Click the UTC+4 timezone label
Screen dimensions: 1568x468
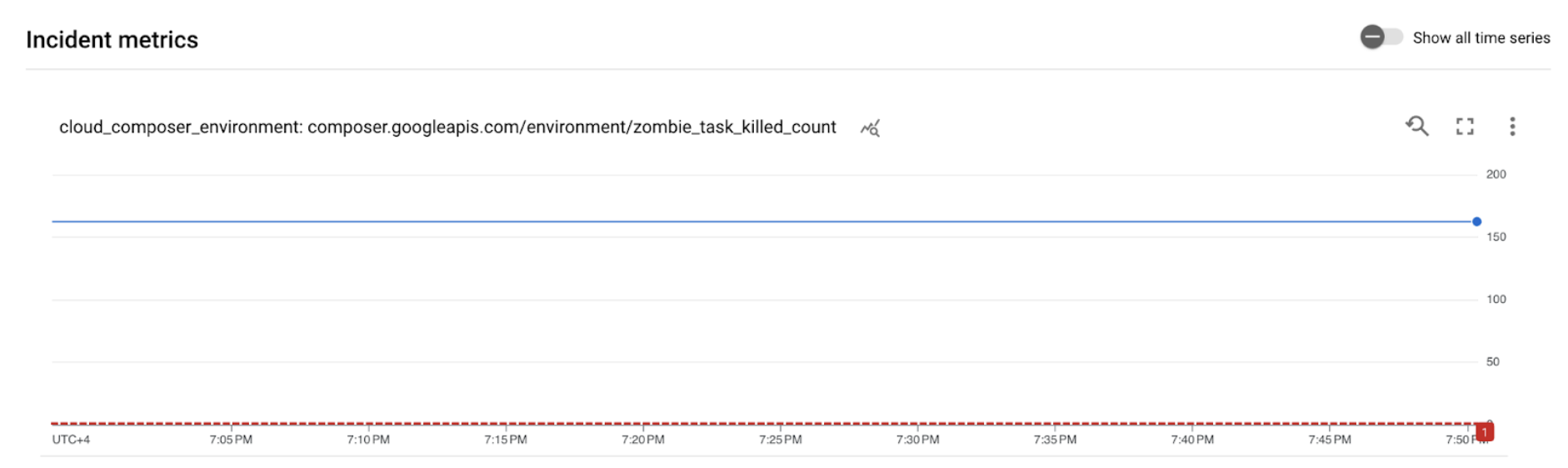71,440
